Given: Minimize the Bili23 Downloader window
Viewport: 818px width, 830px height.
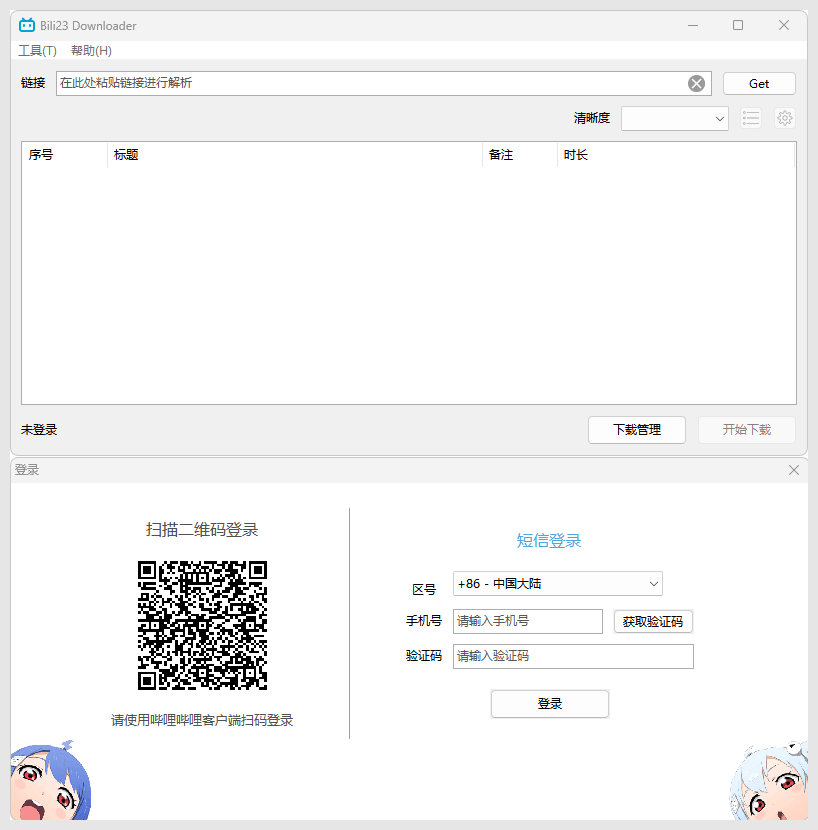Looking at the screenshot, I should (693, 25).
